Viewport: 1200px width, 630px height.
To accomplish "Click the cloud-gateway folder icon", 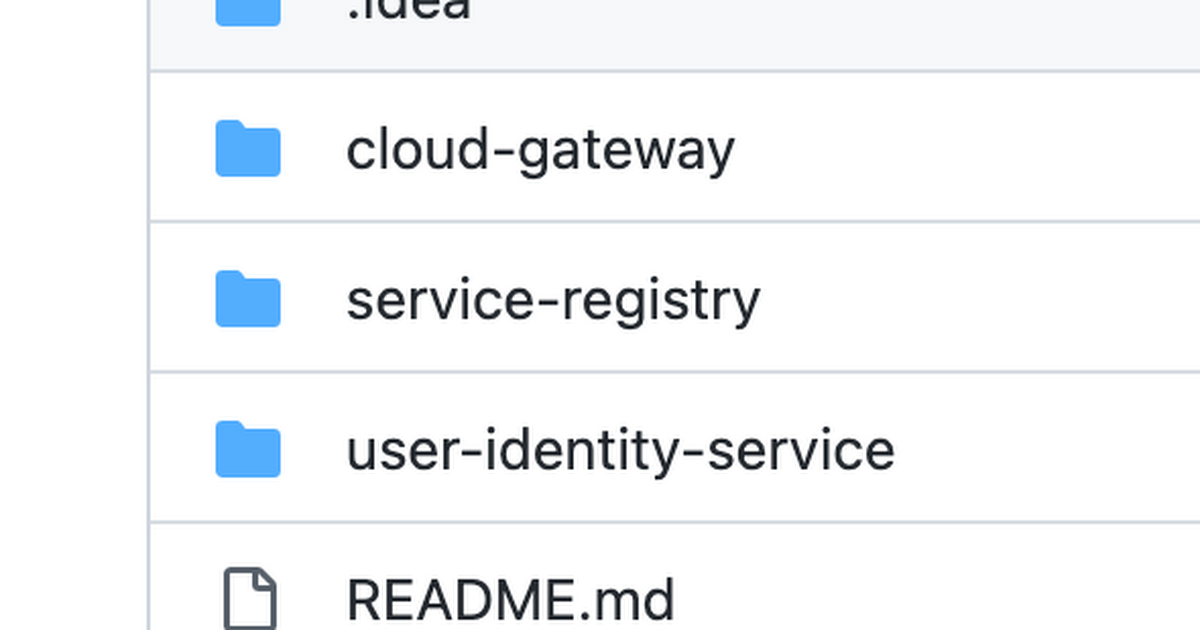I will click(247, 148).
